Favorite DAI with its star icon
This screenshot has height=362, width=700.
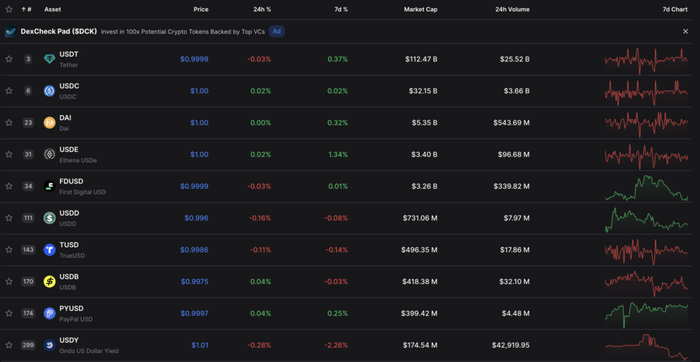[8, 122]
